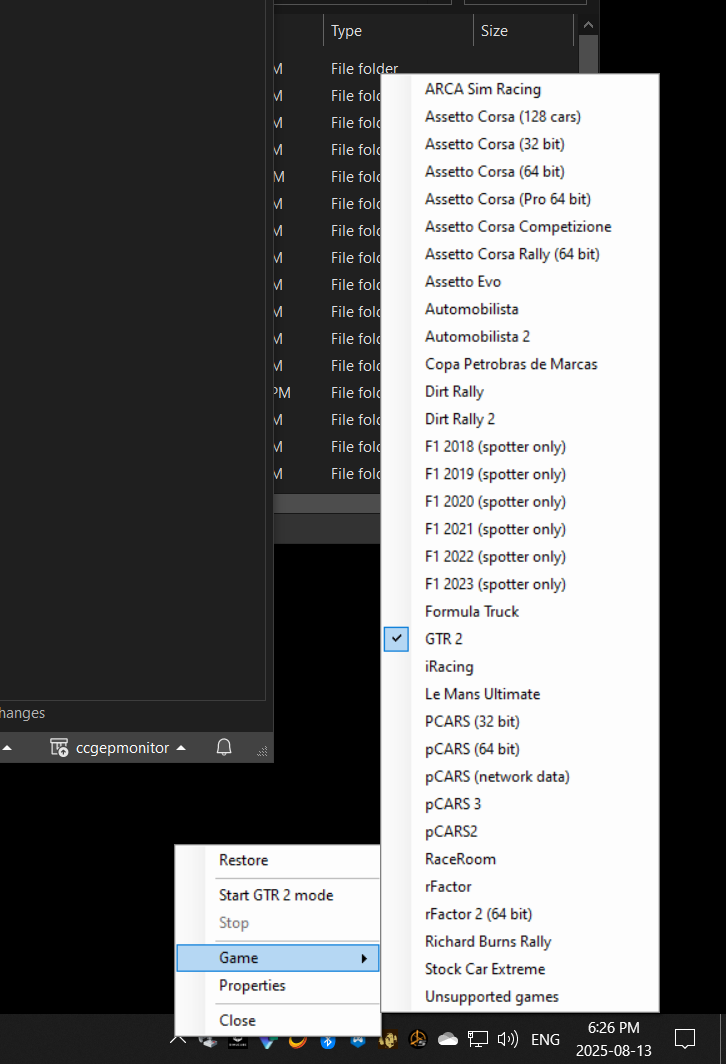
Task: Click the CrewChief wheel tray icon
Action: [x=418, y=1039]
